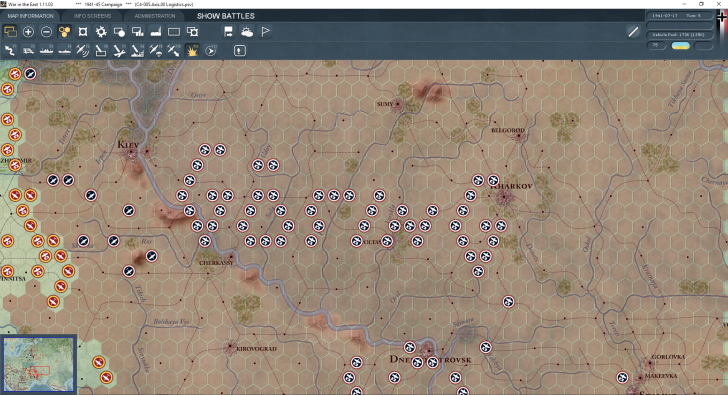This screenshot has width=728, height=395.
Task: Click the square bracket target icon
Action: pyautogui.click(x=83, y=32)
